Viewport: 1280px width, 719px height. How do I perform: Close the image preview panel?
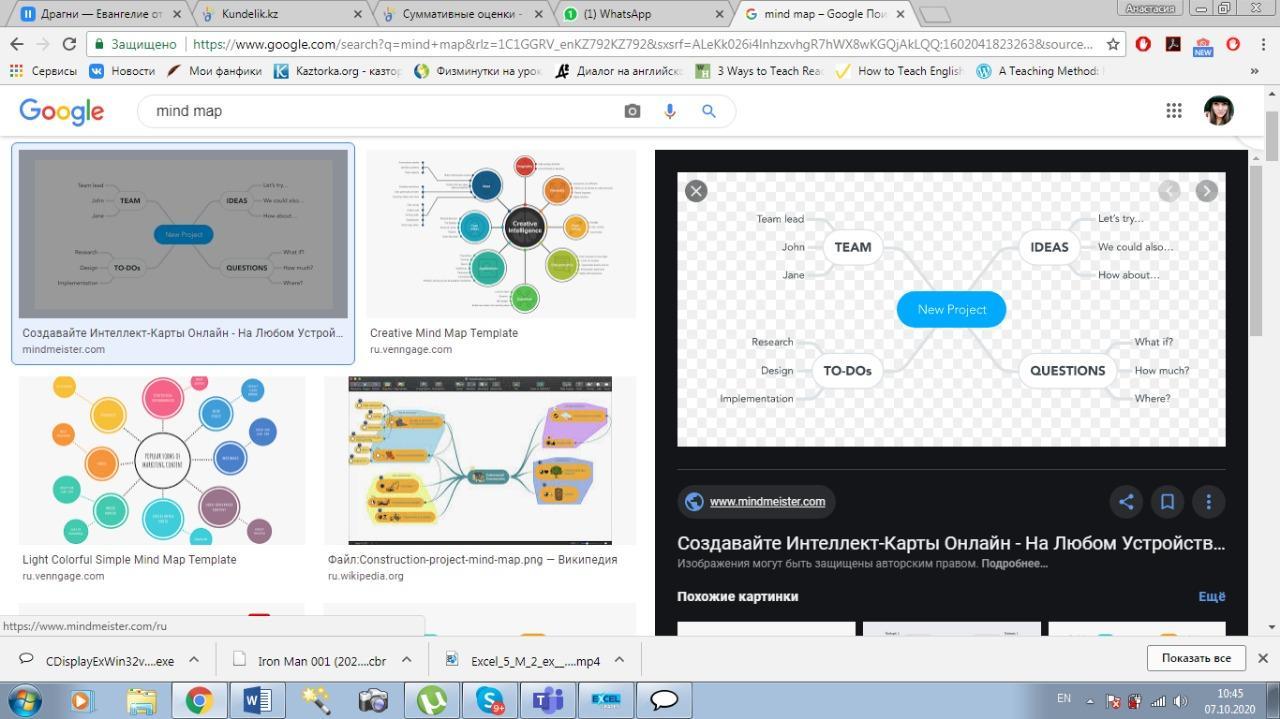click(x=696, y=191)
